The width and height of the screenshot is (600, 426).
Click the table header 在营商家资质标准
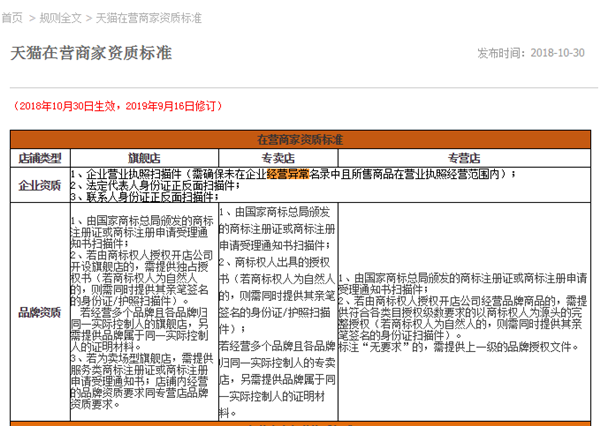pyautogui.click(x=300, y=140)
